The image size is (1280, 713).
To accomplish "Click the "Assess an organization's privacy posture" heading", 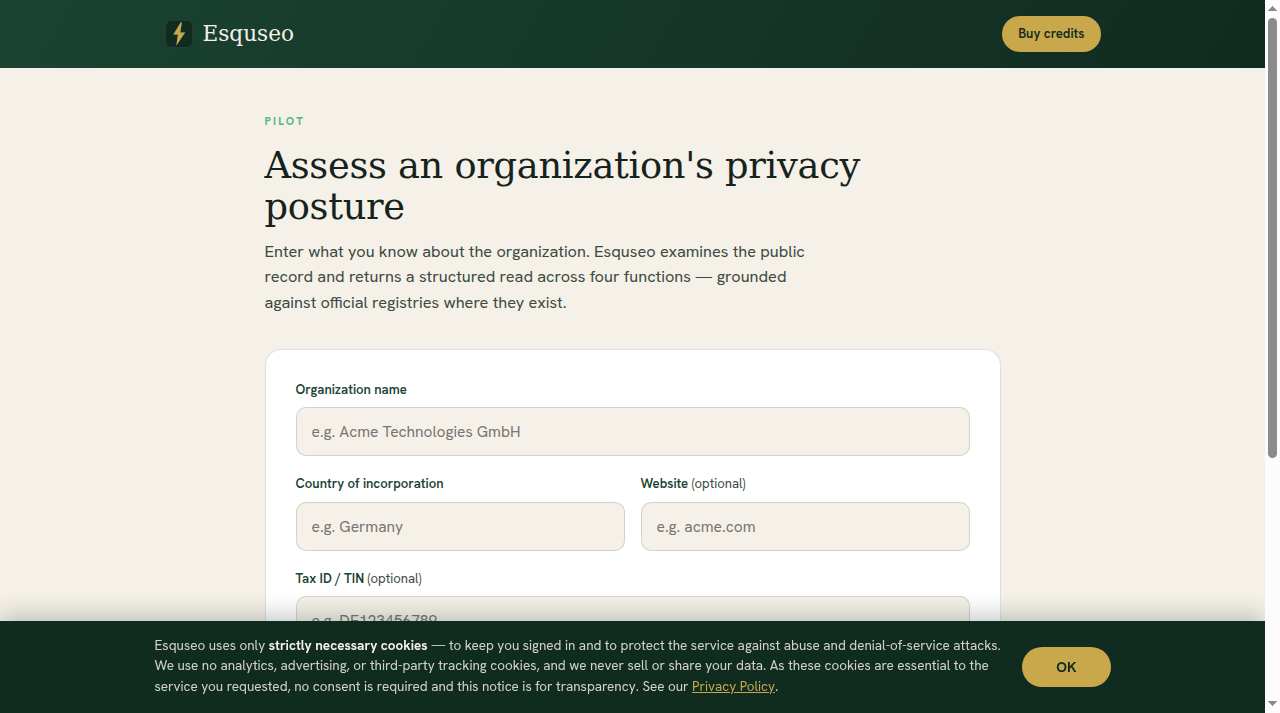I will 562,185.
